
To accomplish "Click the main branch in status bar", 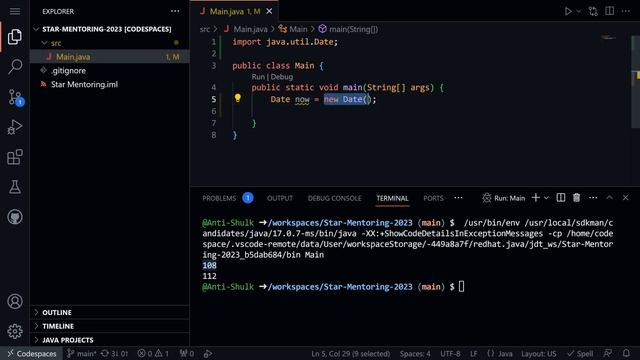I will 82,353.
